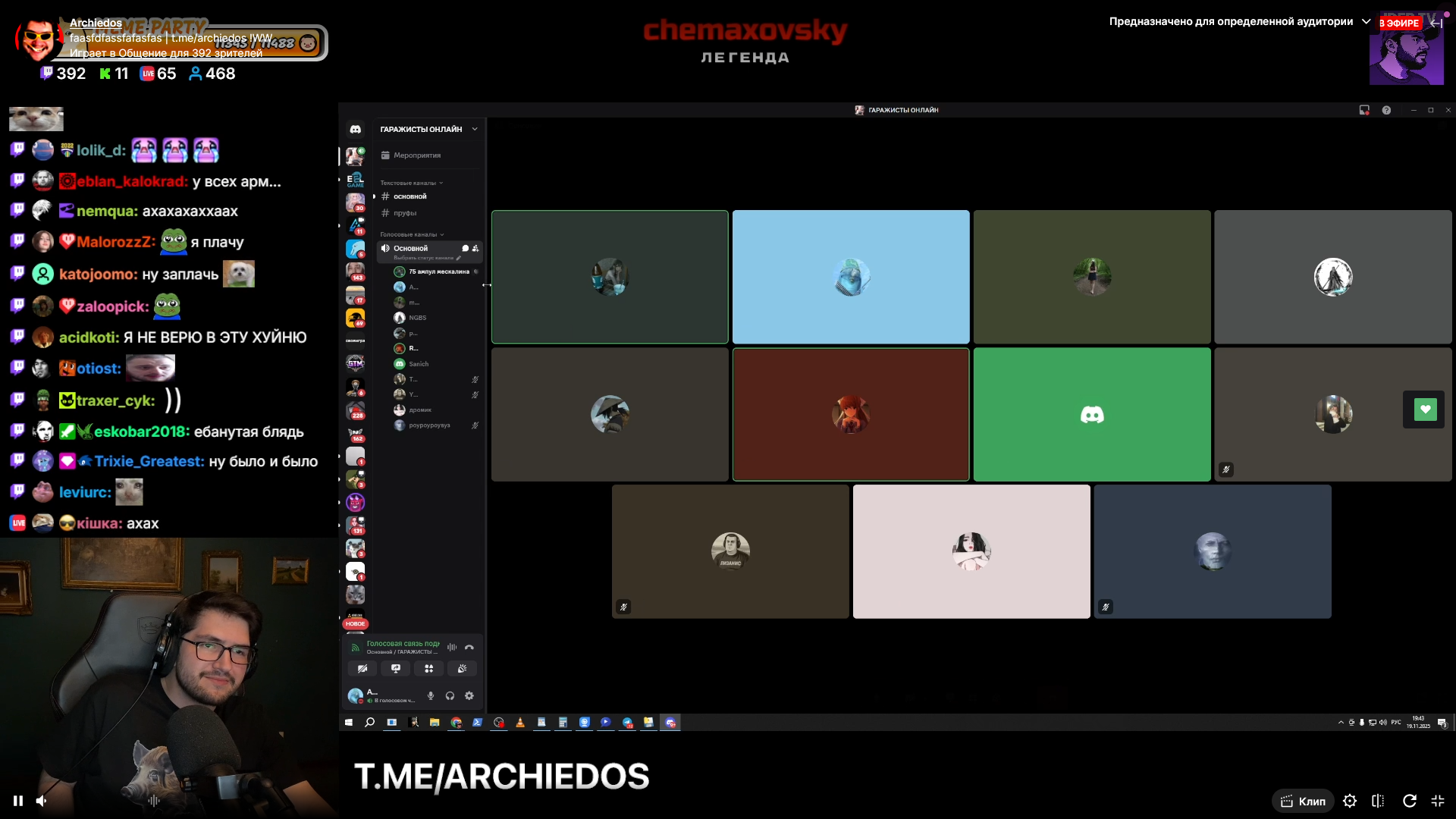1456x819 pixels.
Task: Expand the intended-audience content label dropdown
Action: 1366,22
